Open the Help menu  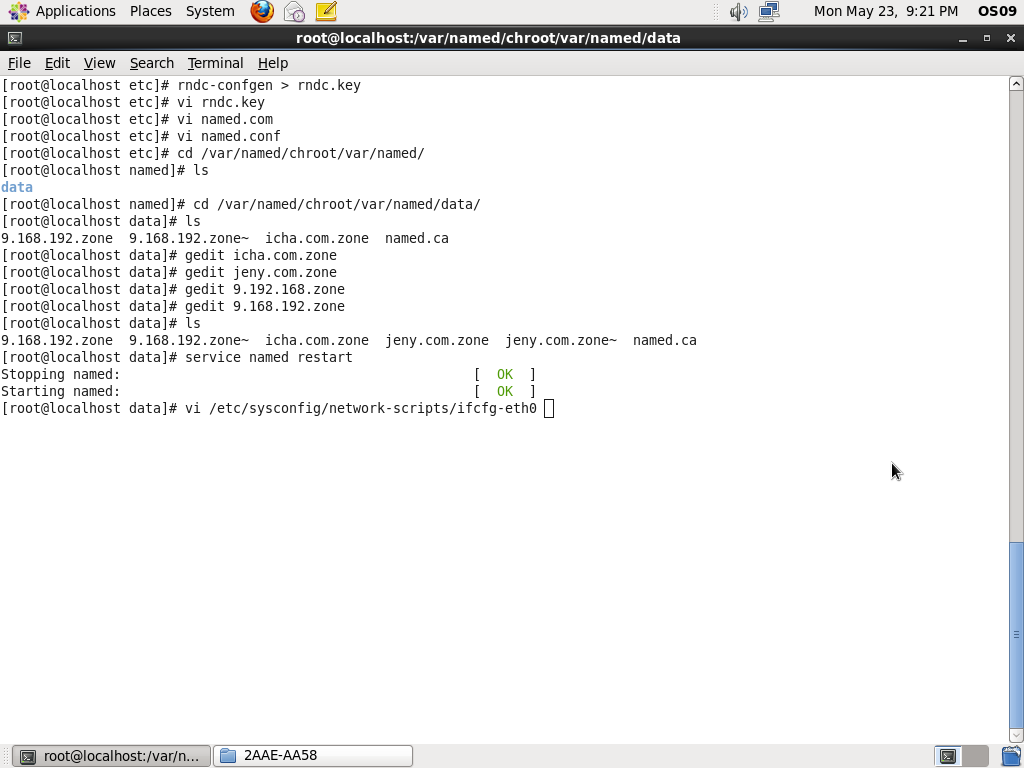click(x=272, y=62)
